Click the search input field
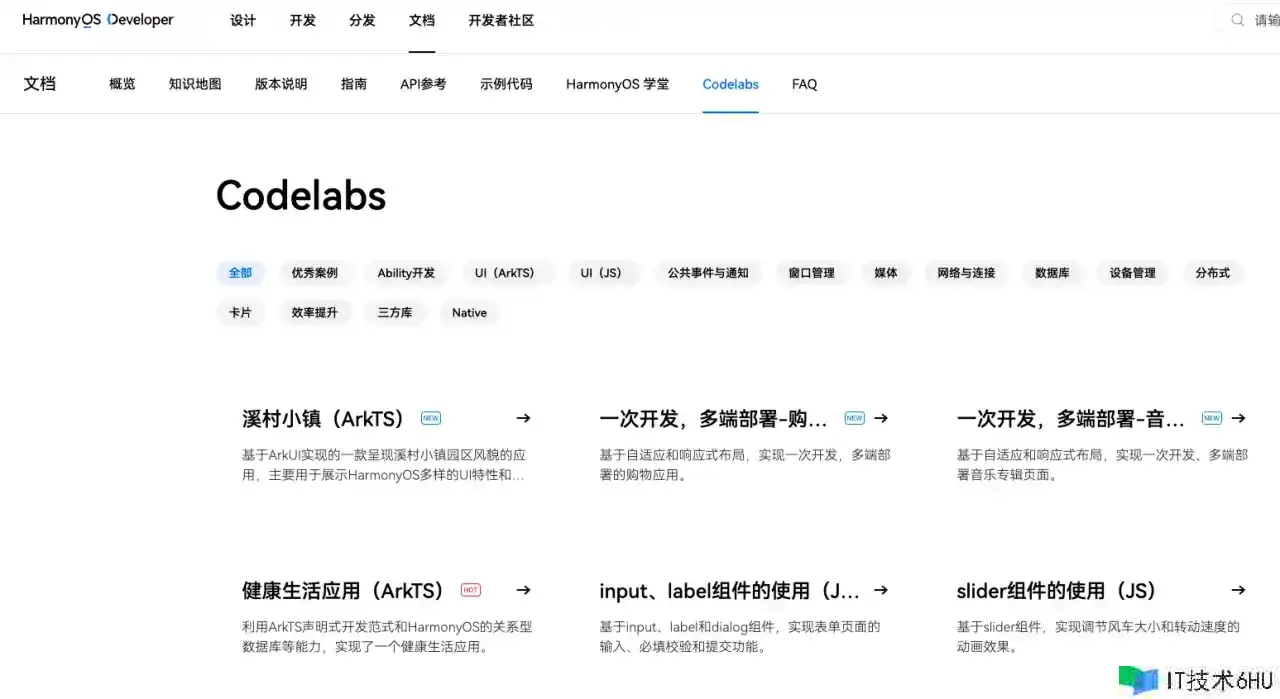Viewport: 1280px width, 699px height. pyautogui.click(x=1265, y=20)
